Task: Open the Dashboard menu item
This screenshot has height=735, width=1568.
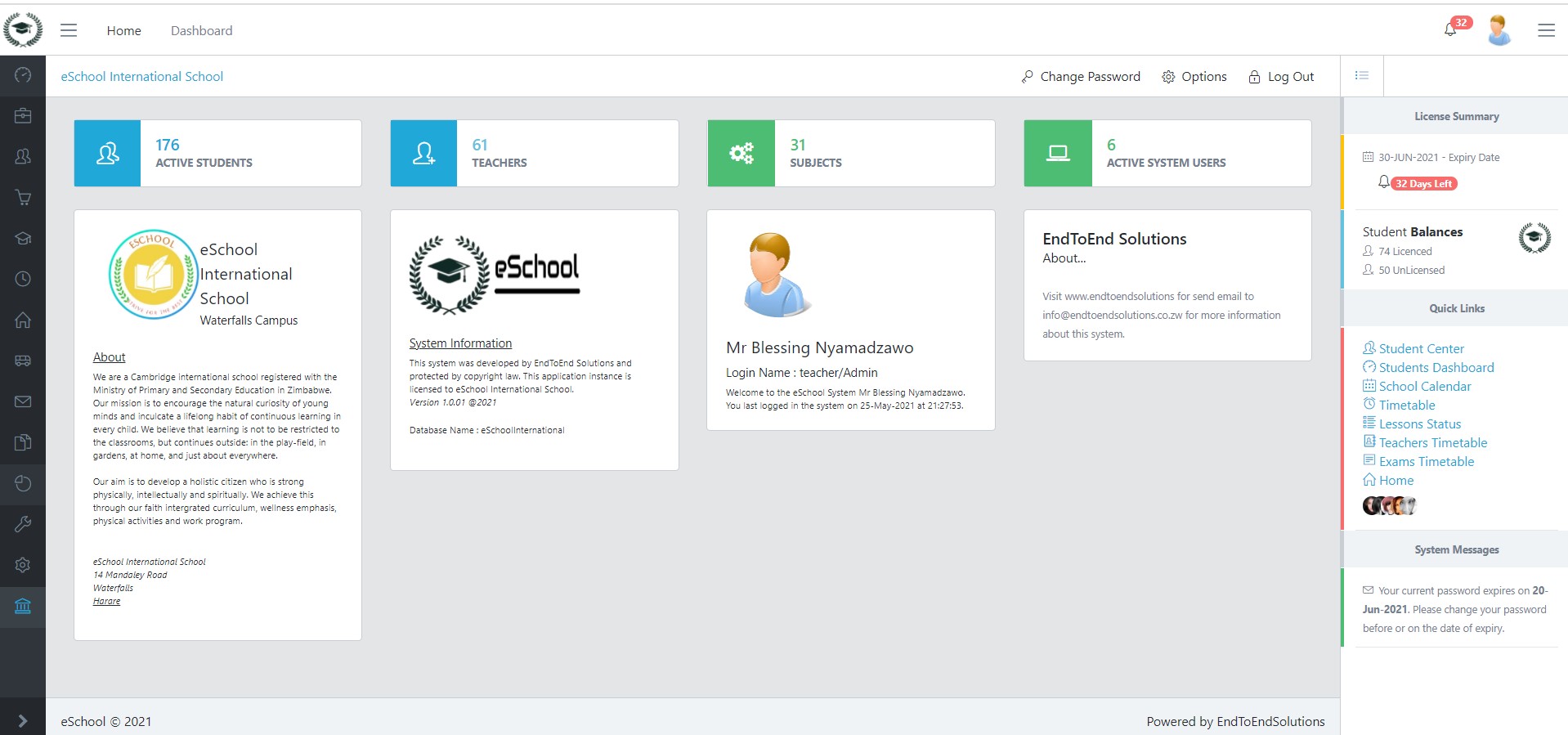Action: click(x=201, y=30)
